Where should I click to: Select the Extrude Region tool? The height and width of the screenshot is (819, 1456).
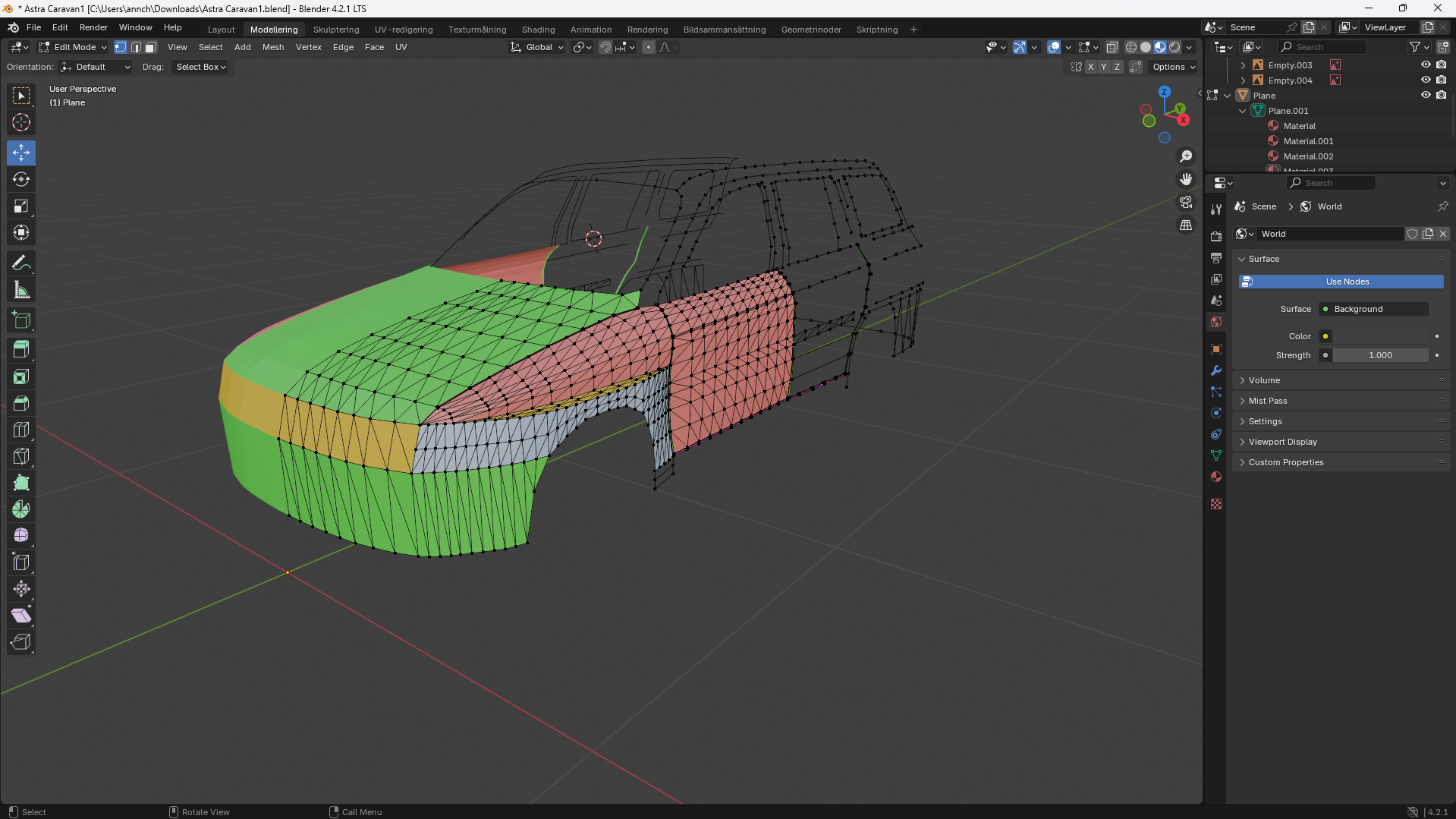[21, 350]
